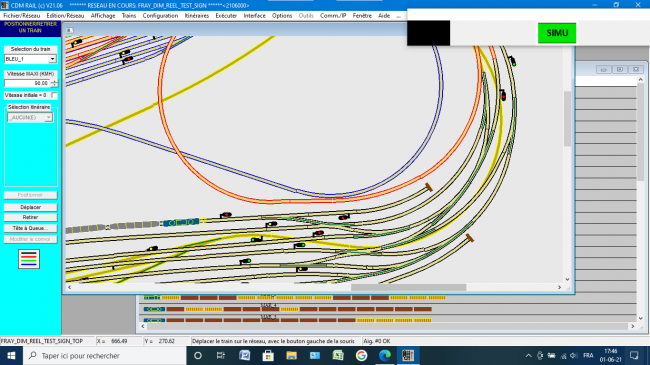Open File Explorer from the taskbar

[291, 355]
